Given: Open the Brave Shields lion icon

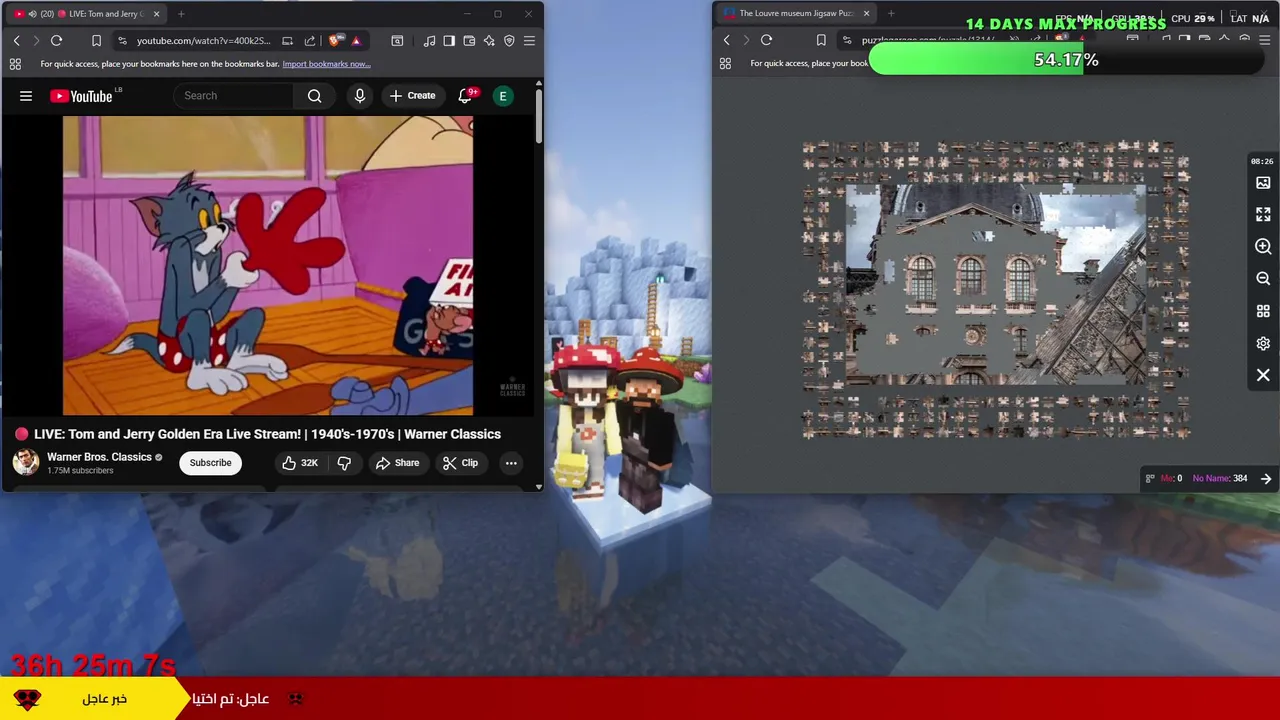Looking at the screenshot, I should [x=335, y=40].
